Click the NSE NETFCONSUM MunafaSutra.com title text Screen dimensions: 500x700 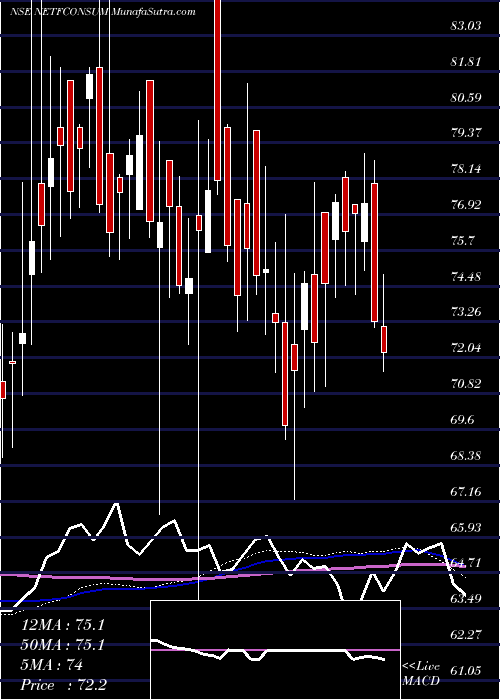[x=103, y=12]
